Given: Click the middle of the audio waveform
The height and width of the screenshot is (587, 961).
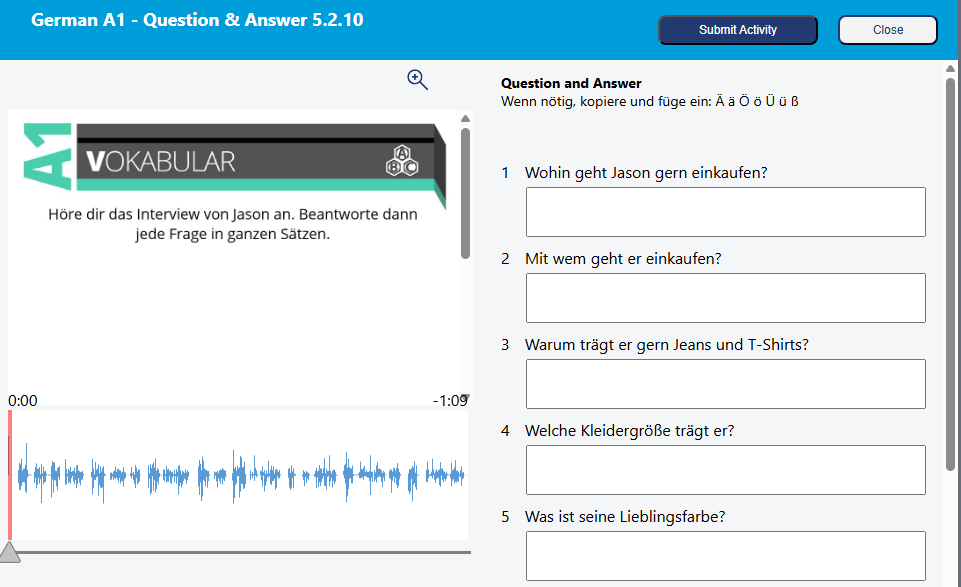Looking at the screenshot, I should (x=238, y=475).
